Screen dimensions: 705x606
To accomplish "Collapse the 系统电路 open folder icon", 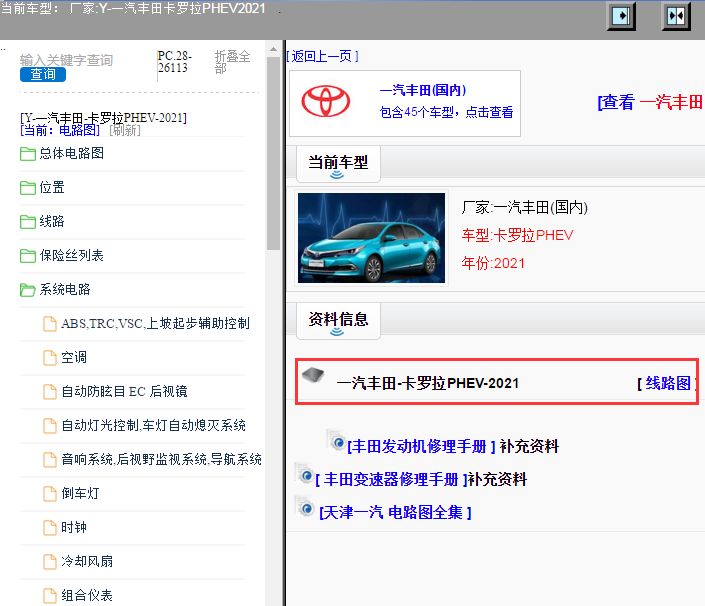I will (x=28, y=290).
